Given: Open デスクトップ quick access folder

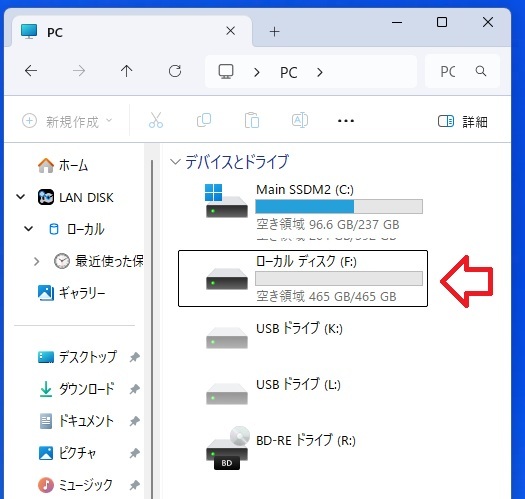Looking at the screenshot, I should point(78,357).
